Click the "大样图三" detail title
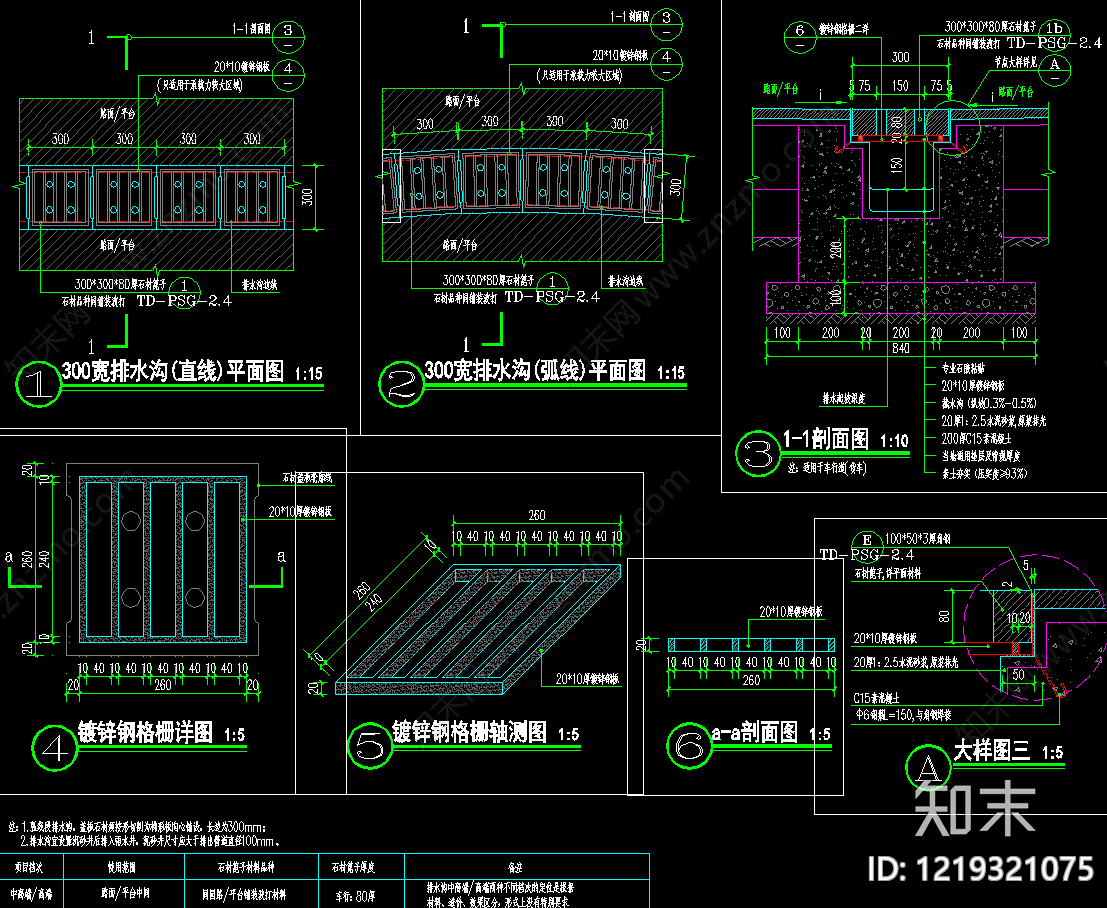 tap(992, 750)
